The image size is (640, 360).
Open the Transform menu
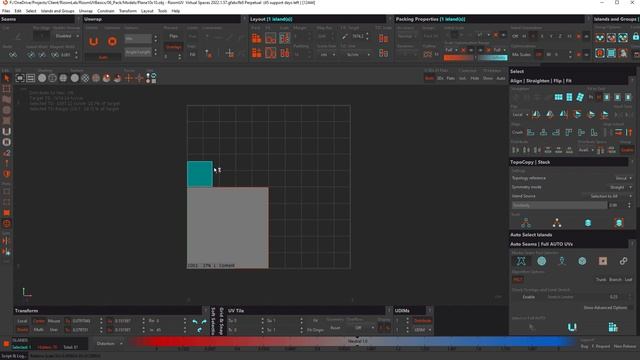tap(128, 11)
